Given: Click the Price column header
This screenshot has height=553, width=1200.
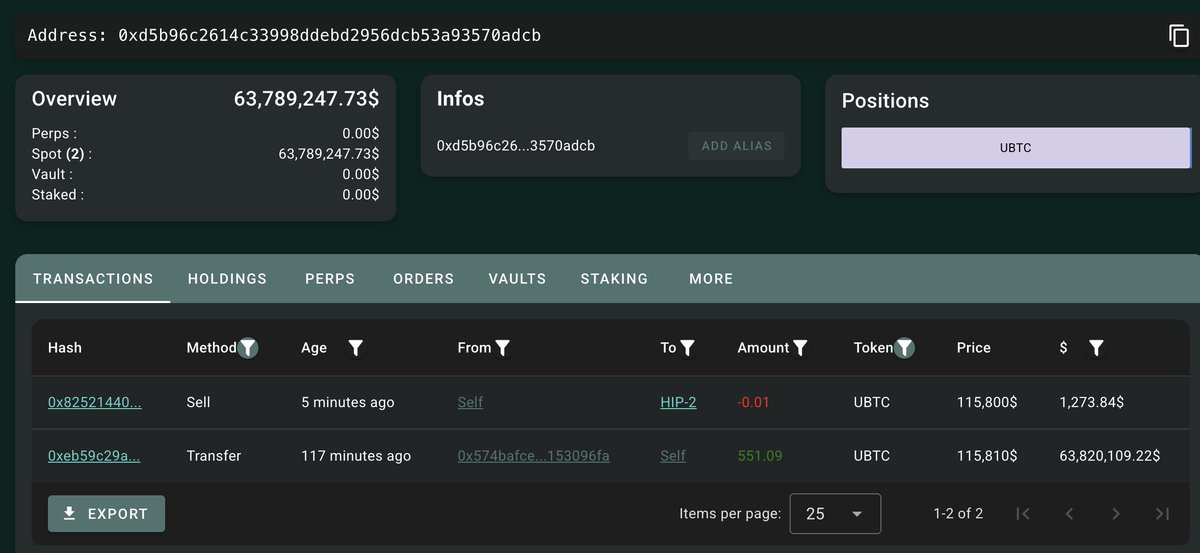Looking at the screenshot, I should [973, 348].
